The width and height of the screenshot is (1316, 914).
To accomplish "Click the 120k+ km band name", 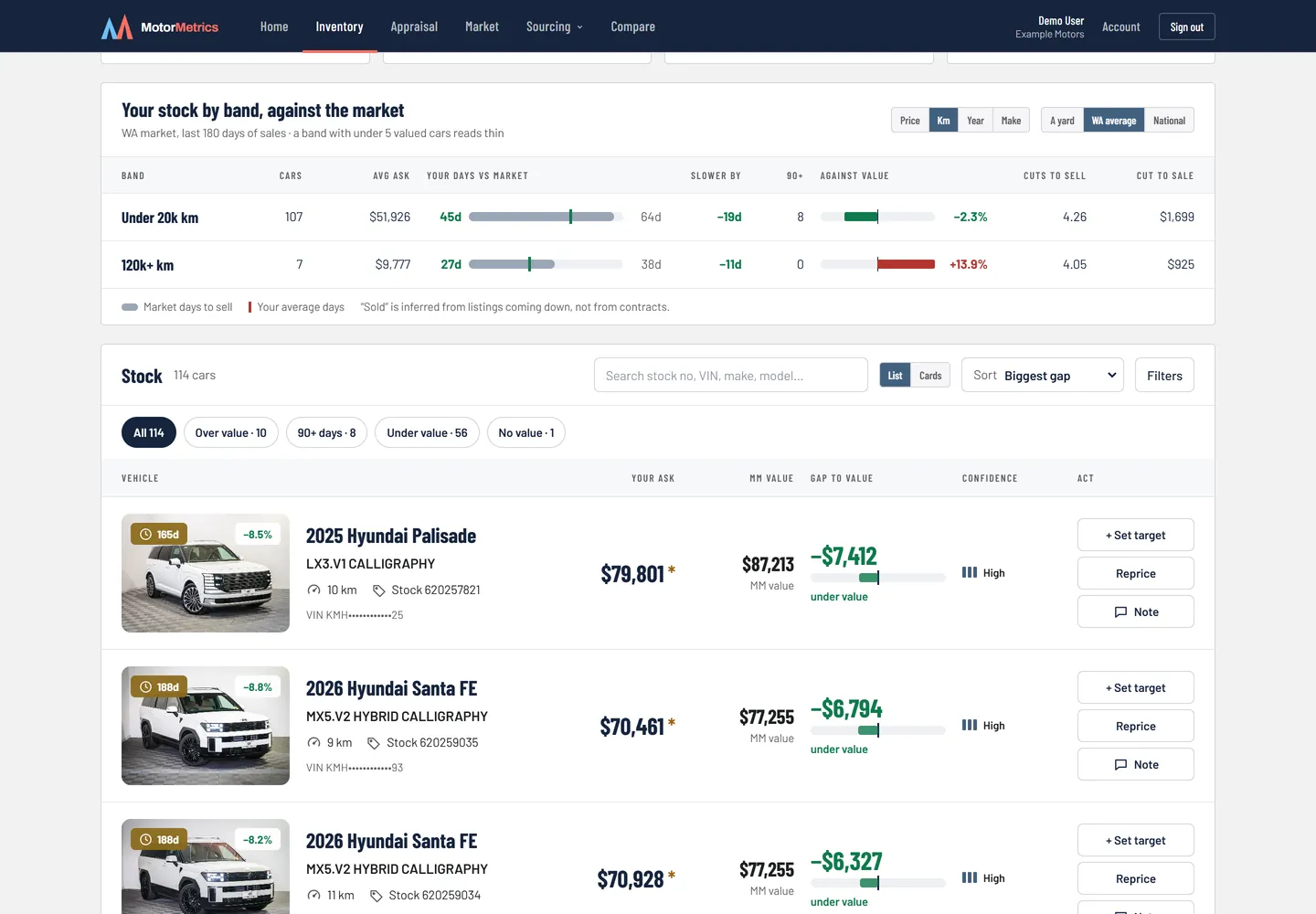I will click(x=147, y=265).
